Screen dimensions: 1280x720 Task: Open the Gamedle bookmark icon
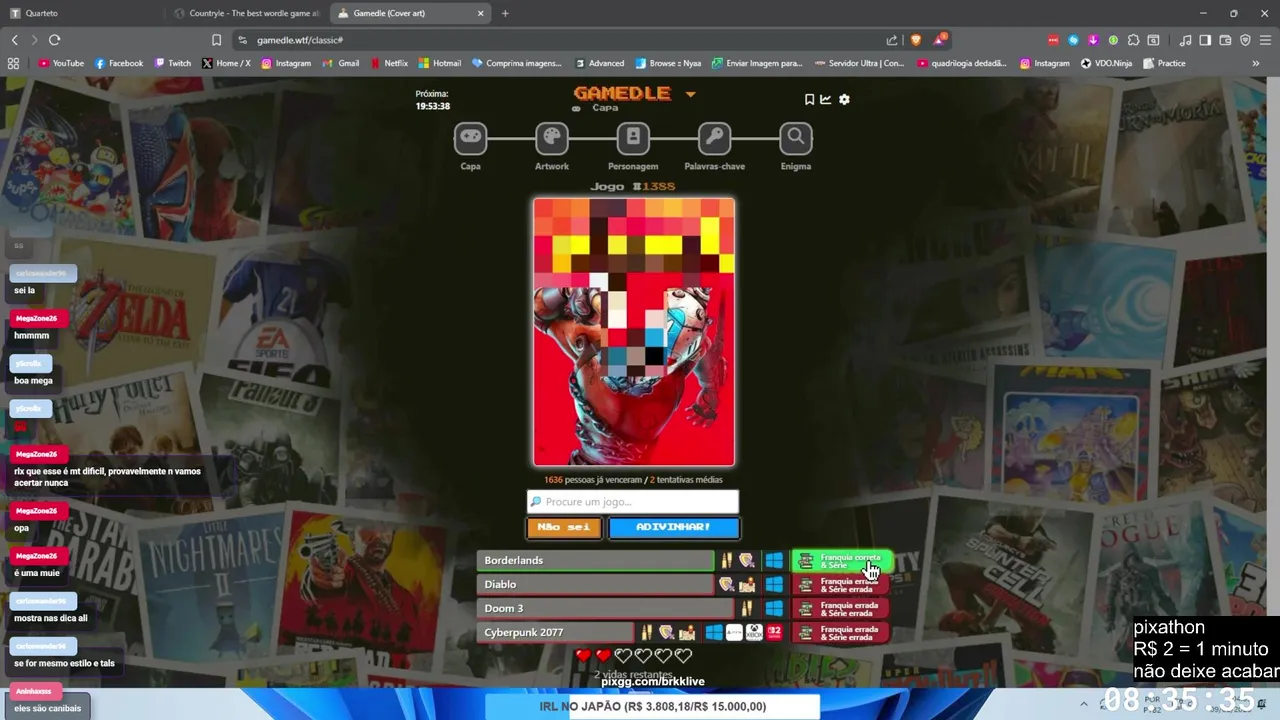point(809,99)
